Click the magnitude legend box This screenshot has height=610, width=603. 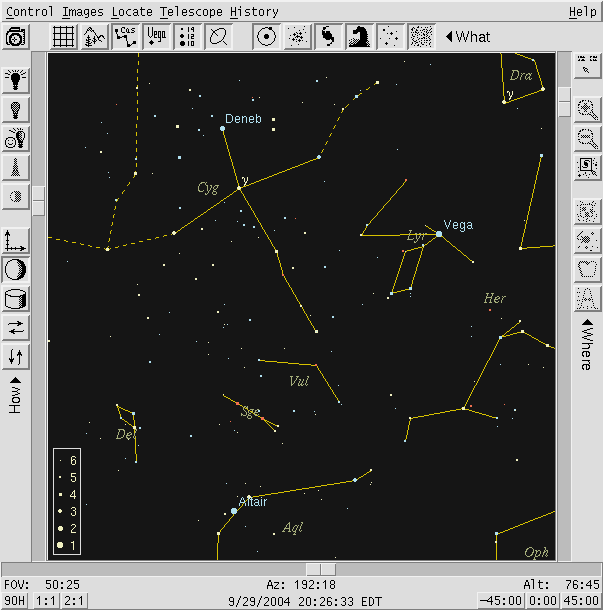[67, 501]
